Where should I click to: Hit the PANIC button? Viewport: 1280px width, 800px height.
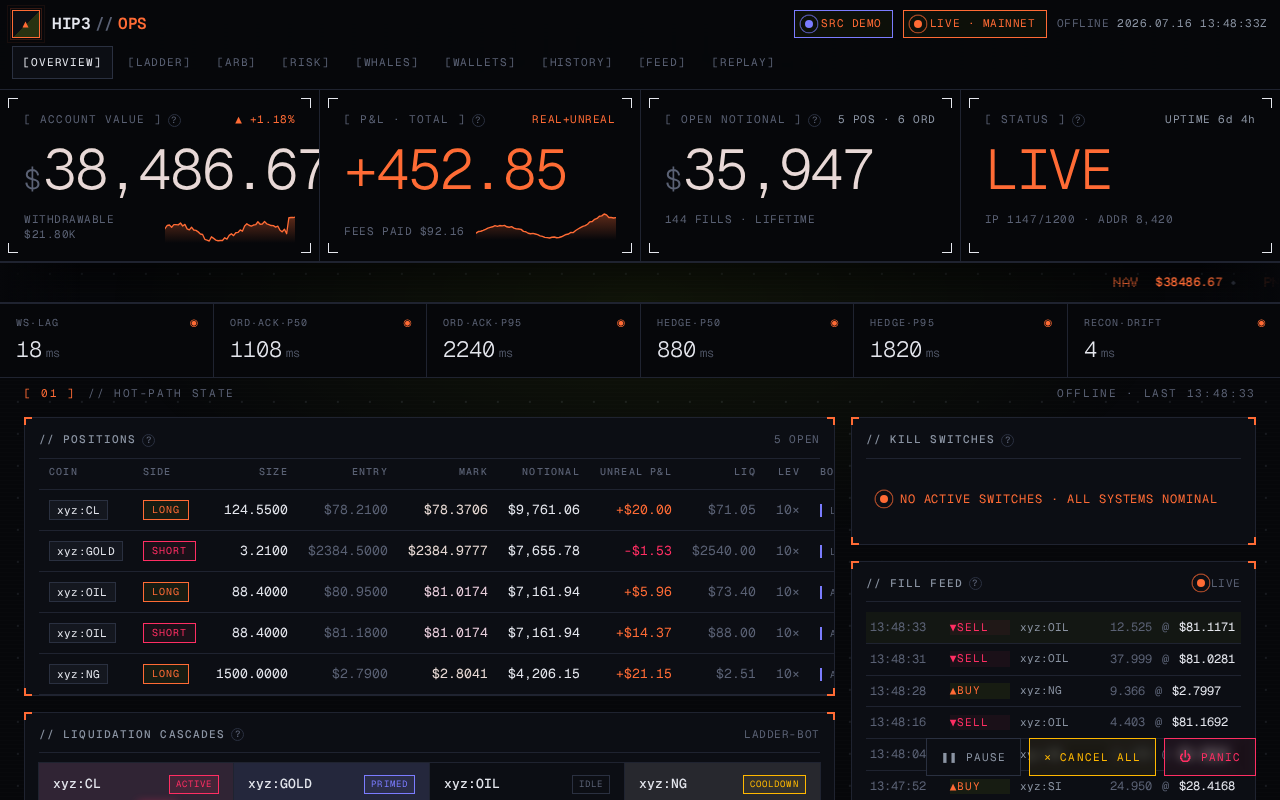pyautogui.click(x=1210, y=757)
